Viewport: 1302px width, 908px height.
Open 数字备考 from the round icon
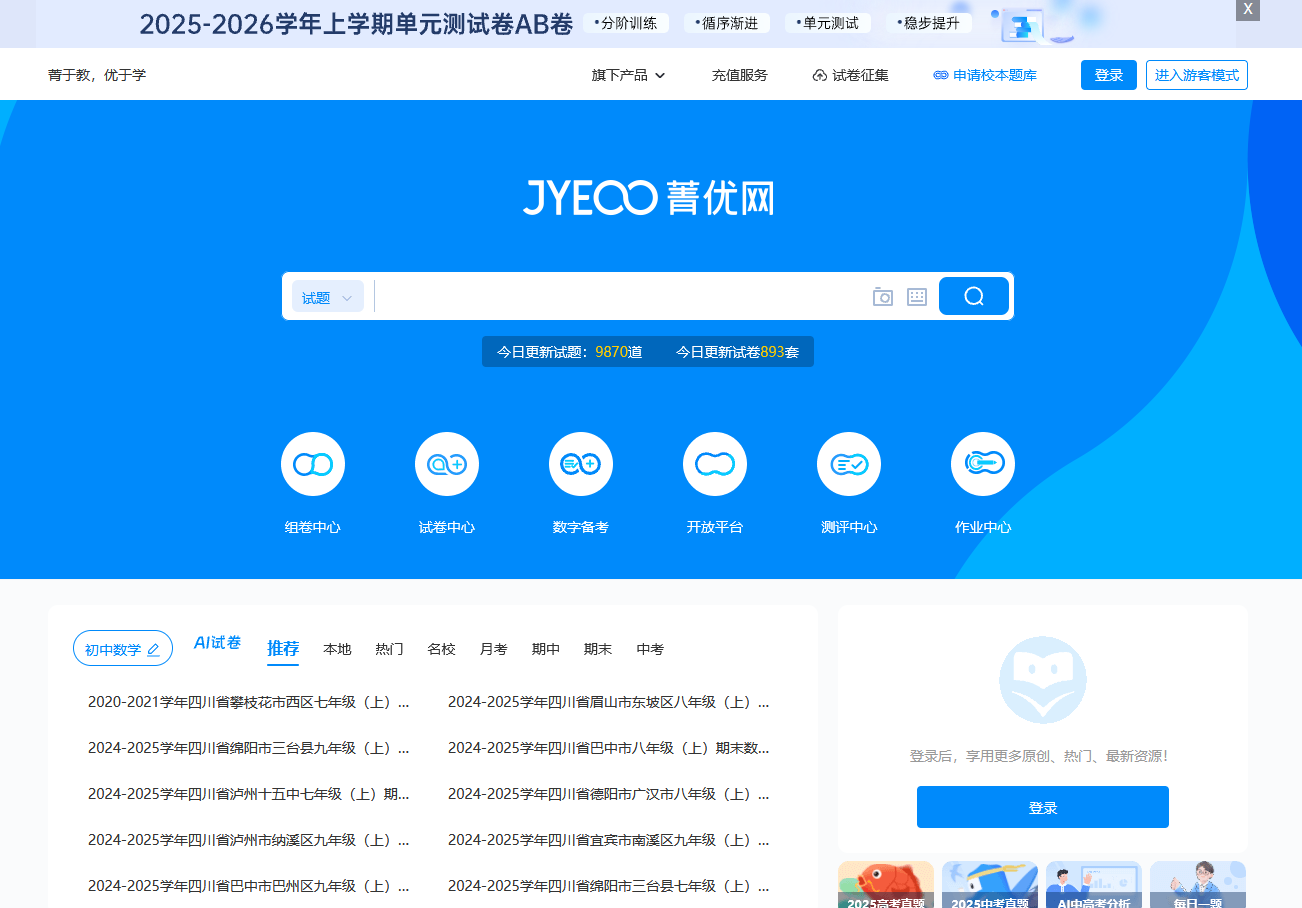tap(581, 464)
